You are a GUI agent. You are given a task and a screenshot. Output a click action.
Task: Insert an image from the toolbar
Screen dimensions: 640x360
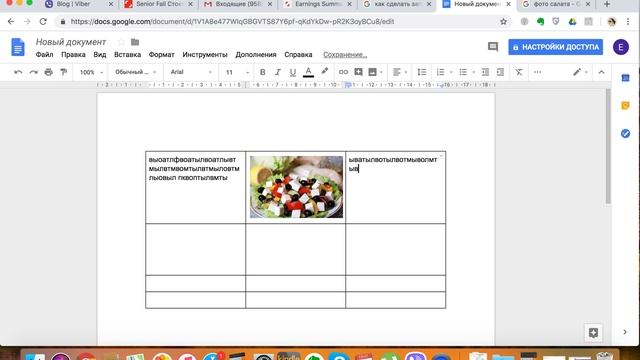click(372, 72)
